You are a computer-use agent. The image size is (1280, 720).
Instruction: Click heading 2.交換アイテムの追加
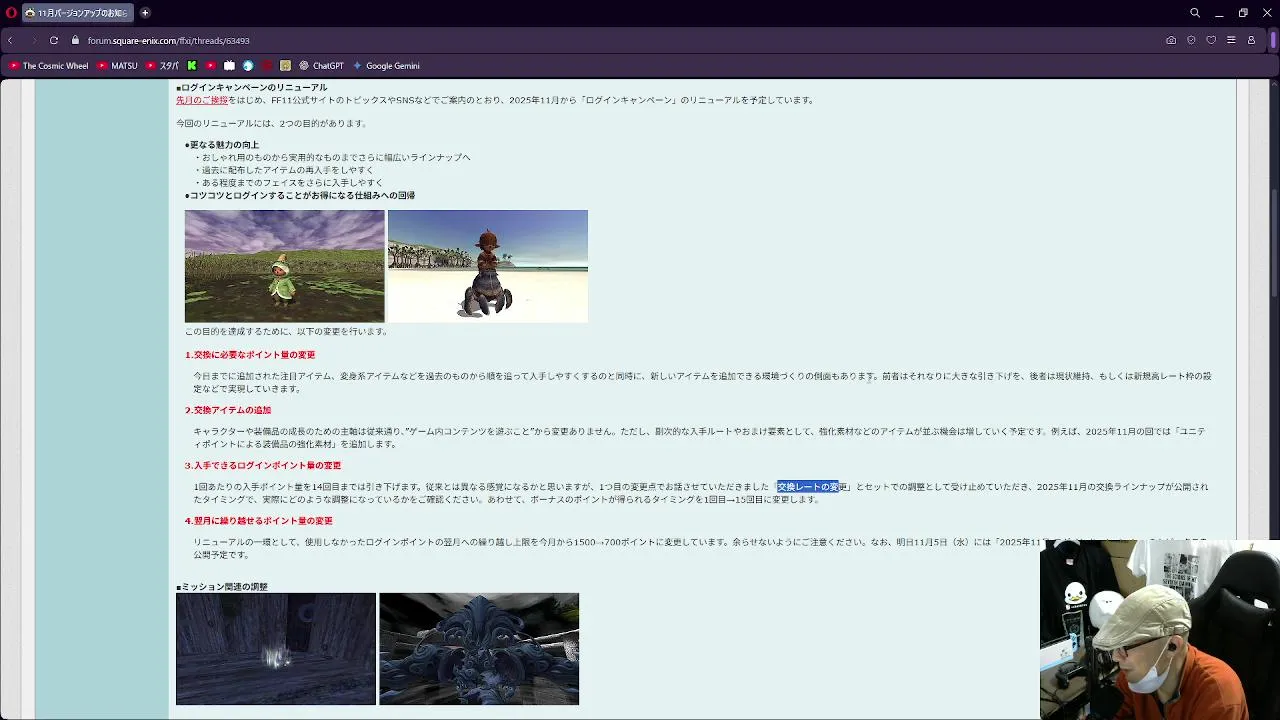[x=228, y=410]
